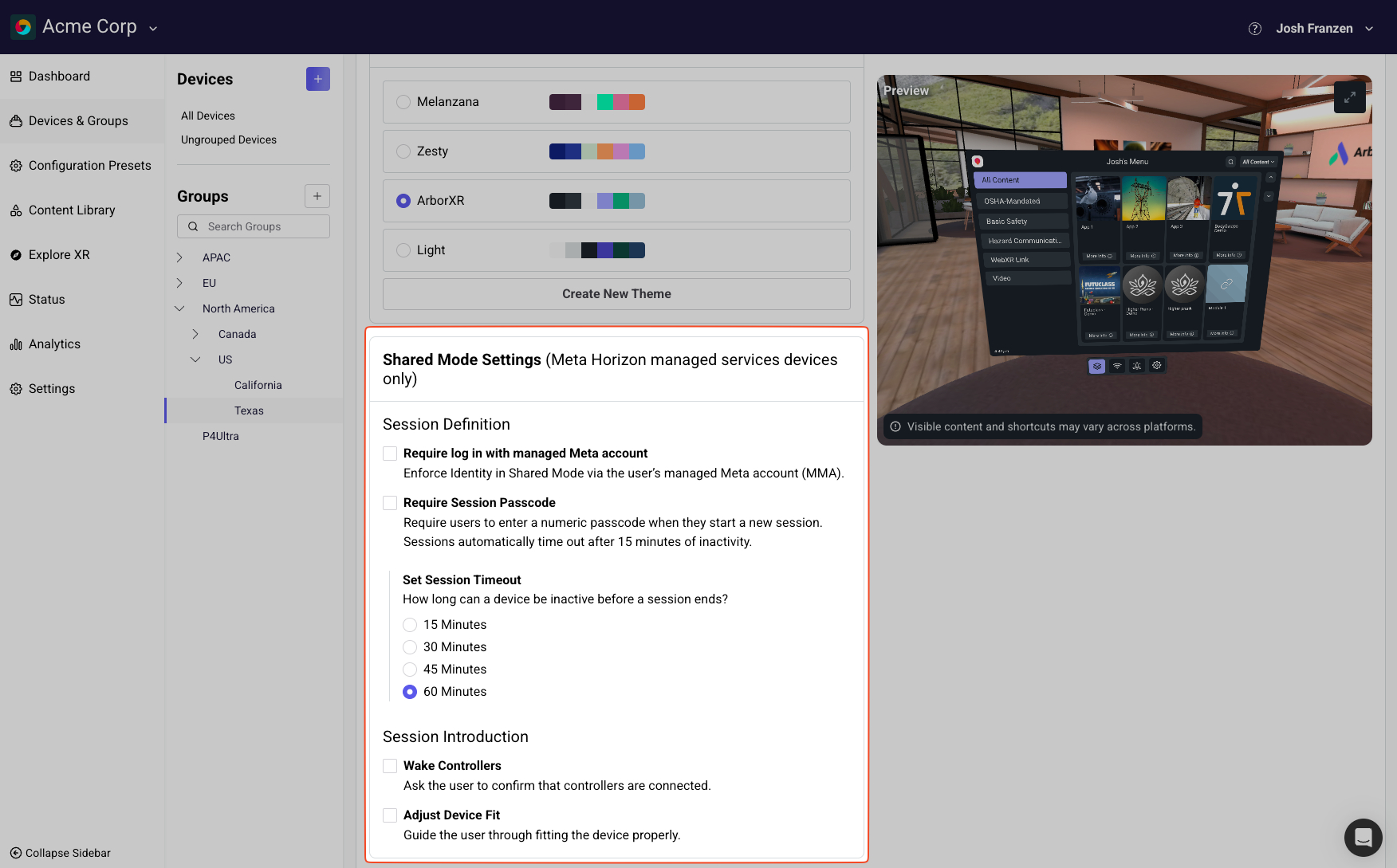Add a new group with plus button
The width and height of the screenshot is (1397, 868).
point(317,196)
